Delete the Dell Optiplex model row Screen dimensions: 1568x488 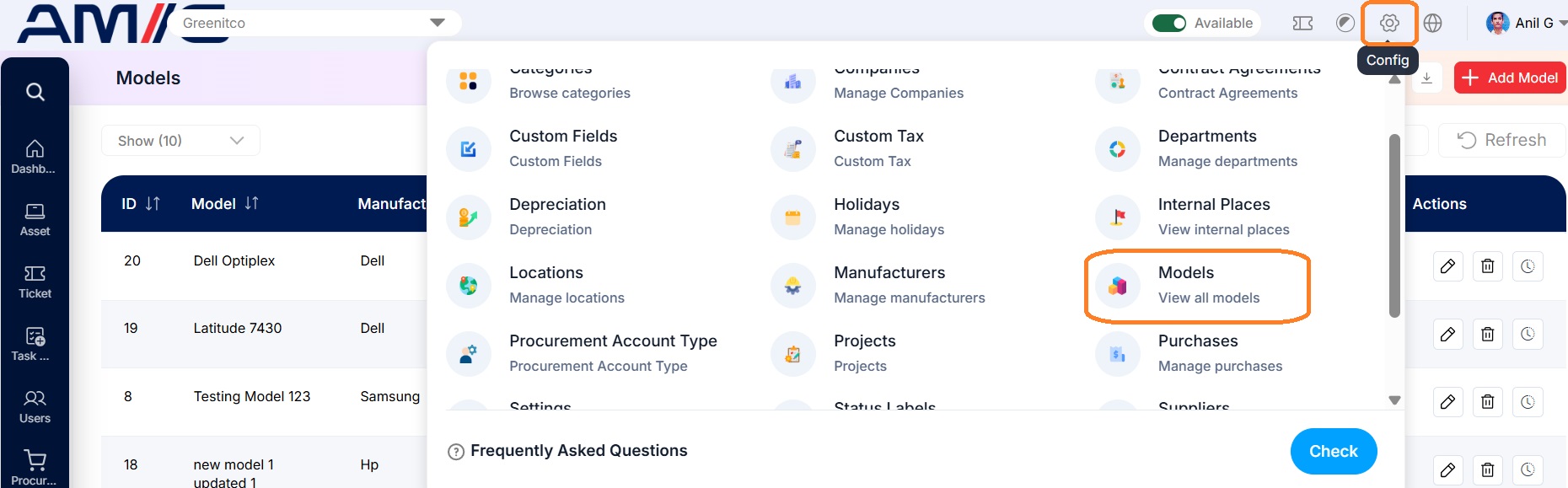pos(1488,266)
